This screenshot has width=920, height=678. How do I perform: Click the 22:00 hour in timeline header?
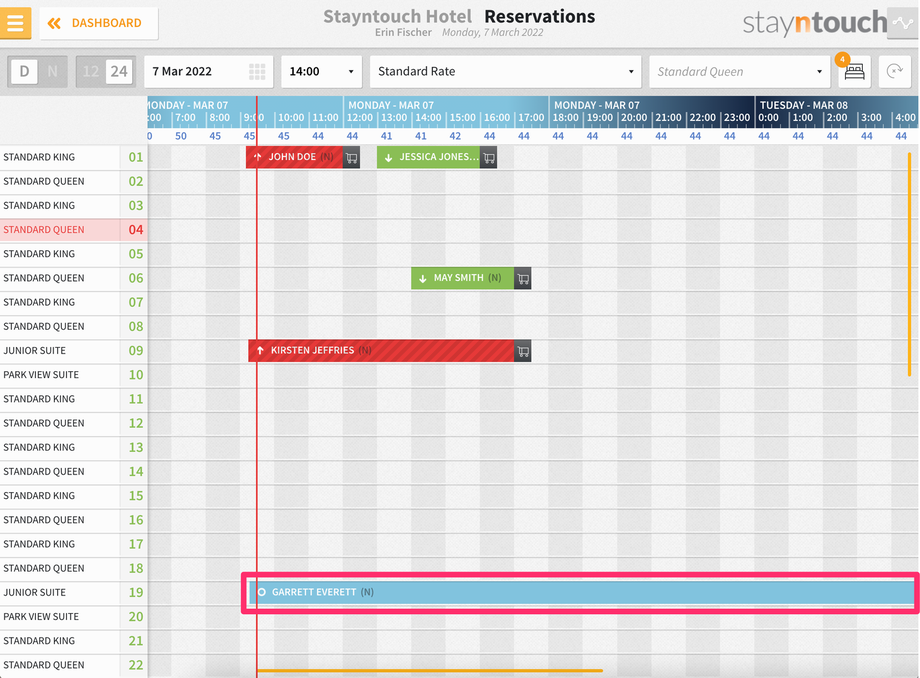703,117
